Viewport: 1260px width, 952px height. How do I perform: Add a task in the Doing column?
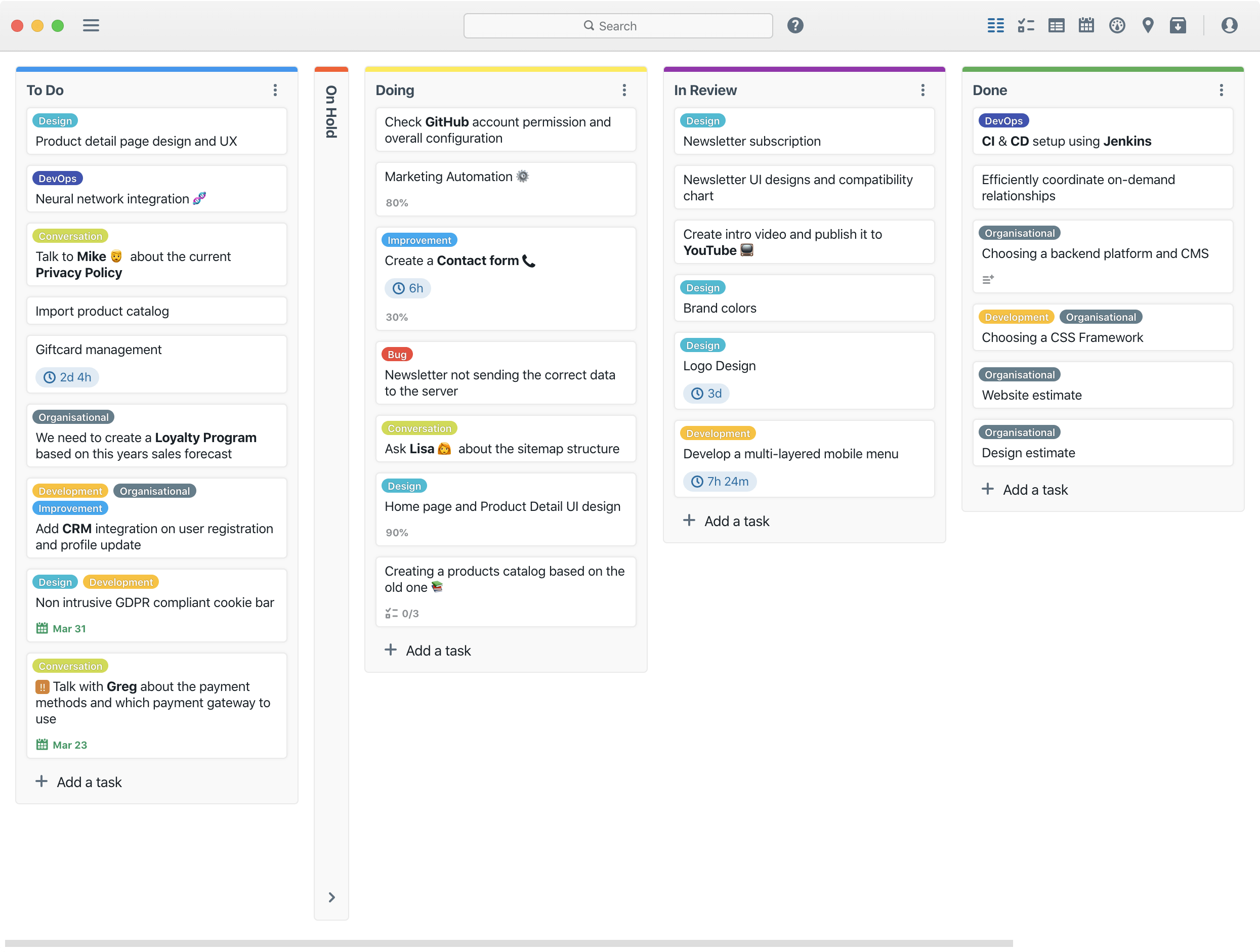(x=428, y=650)
